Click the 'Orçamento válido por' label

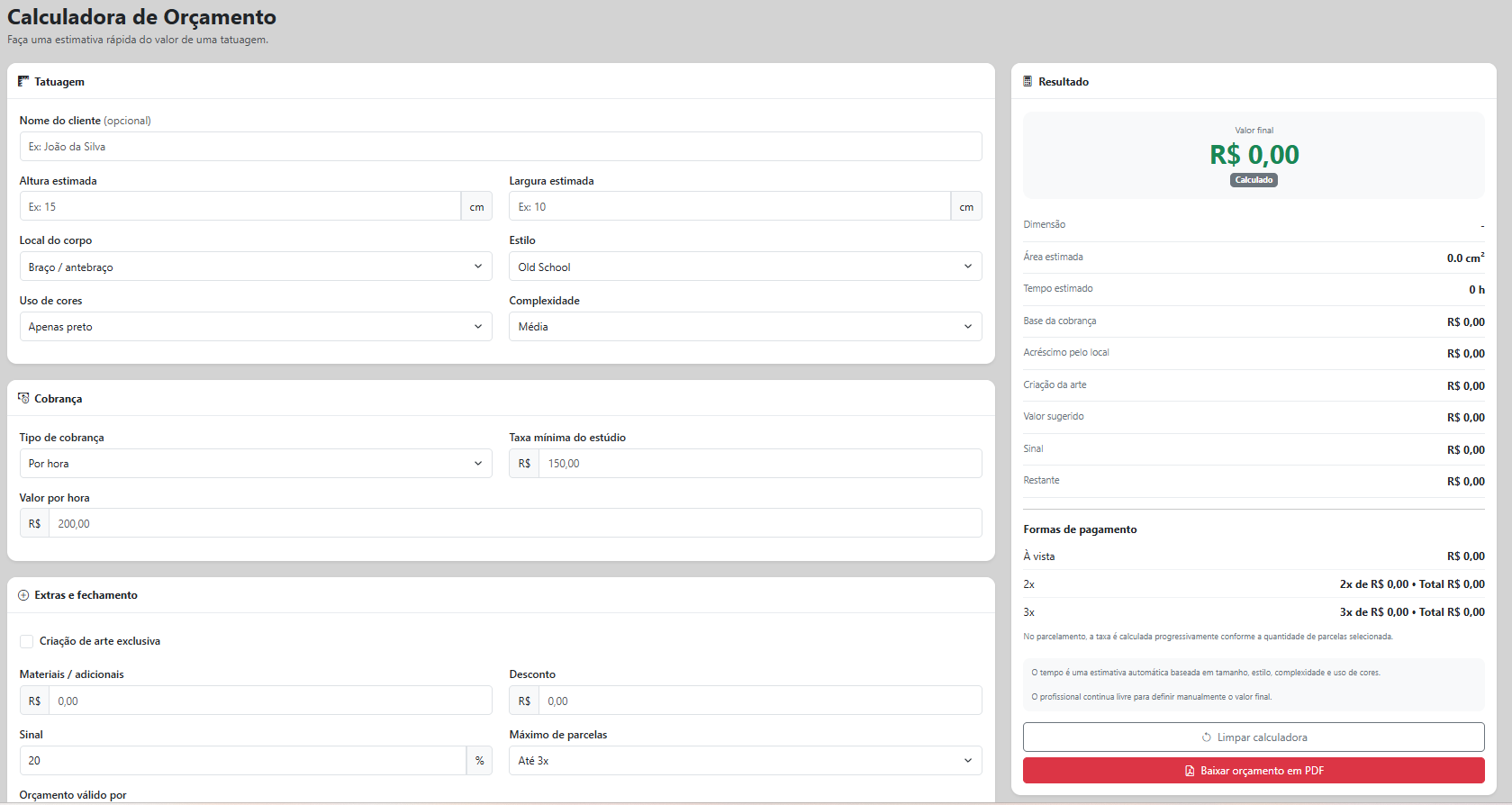[x=73, y=795]
